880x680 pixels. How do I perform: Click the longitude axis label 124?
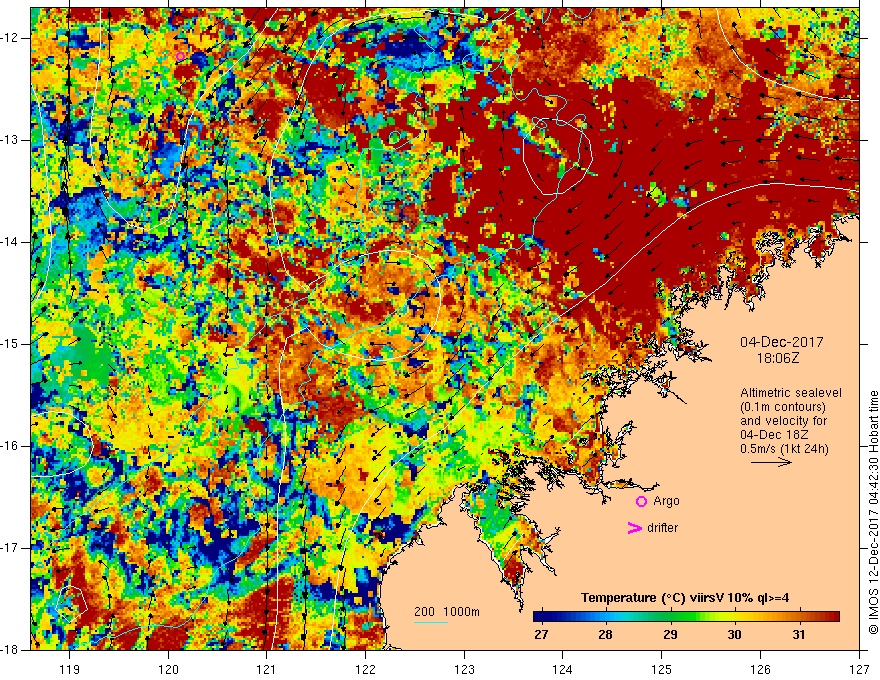coord(563,669)
